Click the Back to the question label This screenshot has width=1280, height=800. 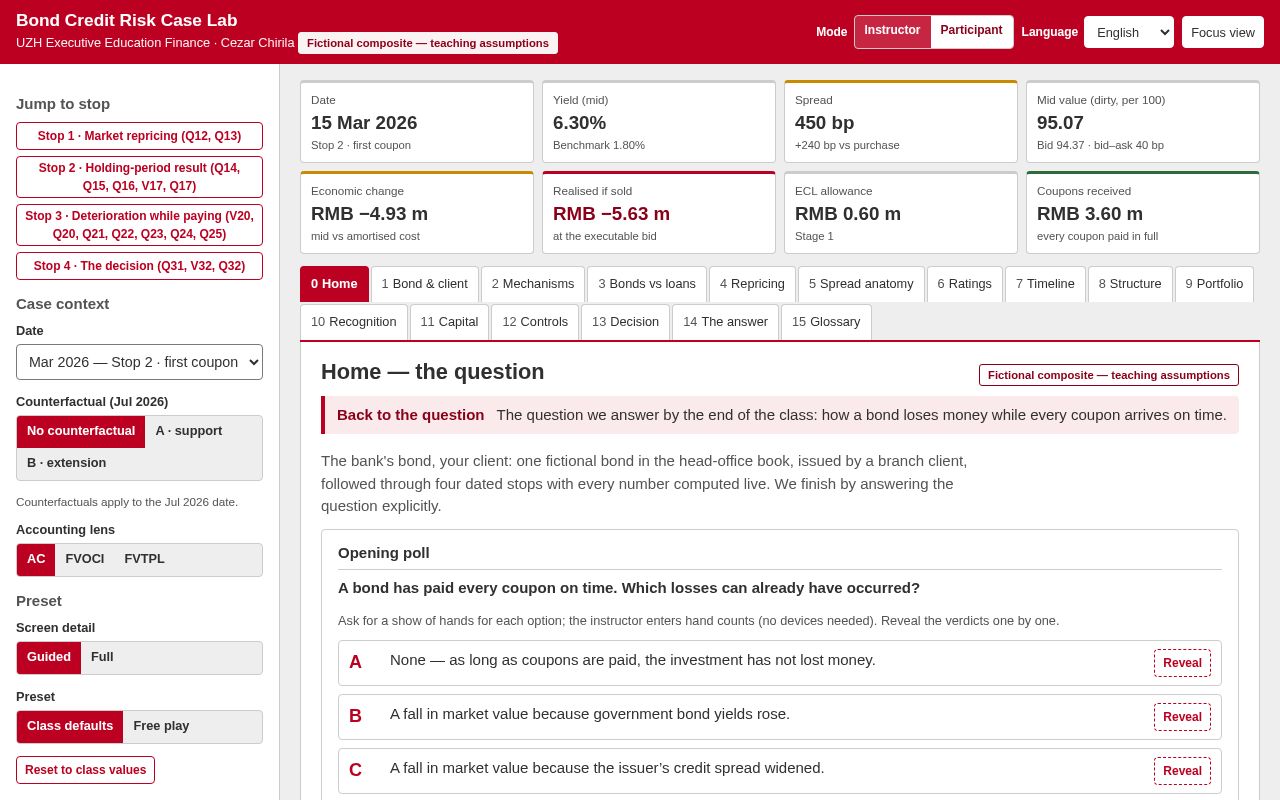pos(410,415)
